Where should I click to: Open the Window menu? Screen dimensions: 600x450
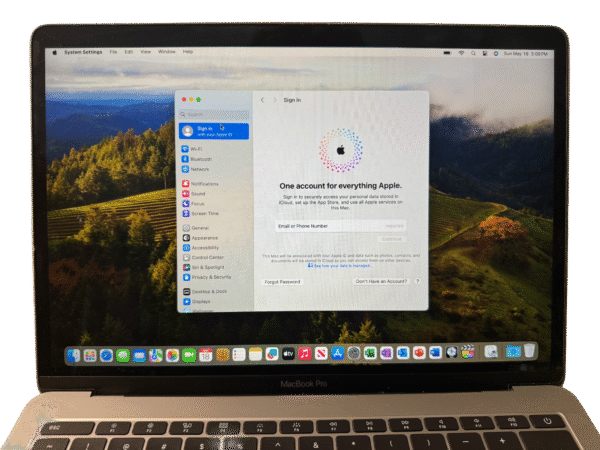(166, 52)
